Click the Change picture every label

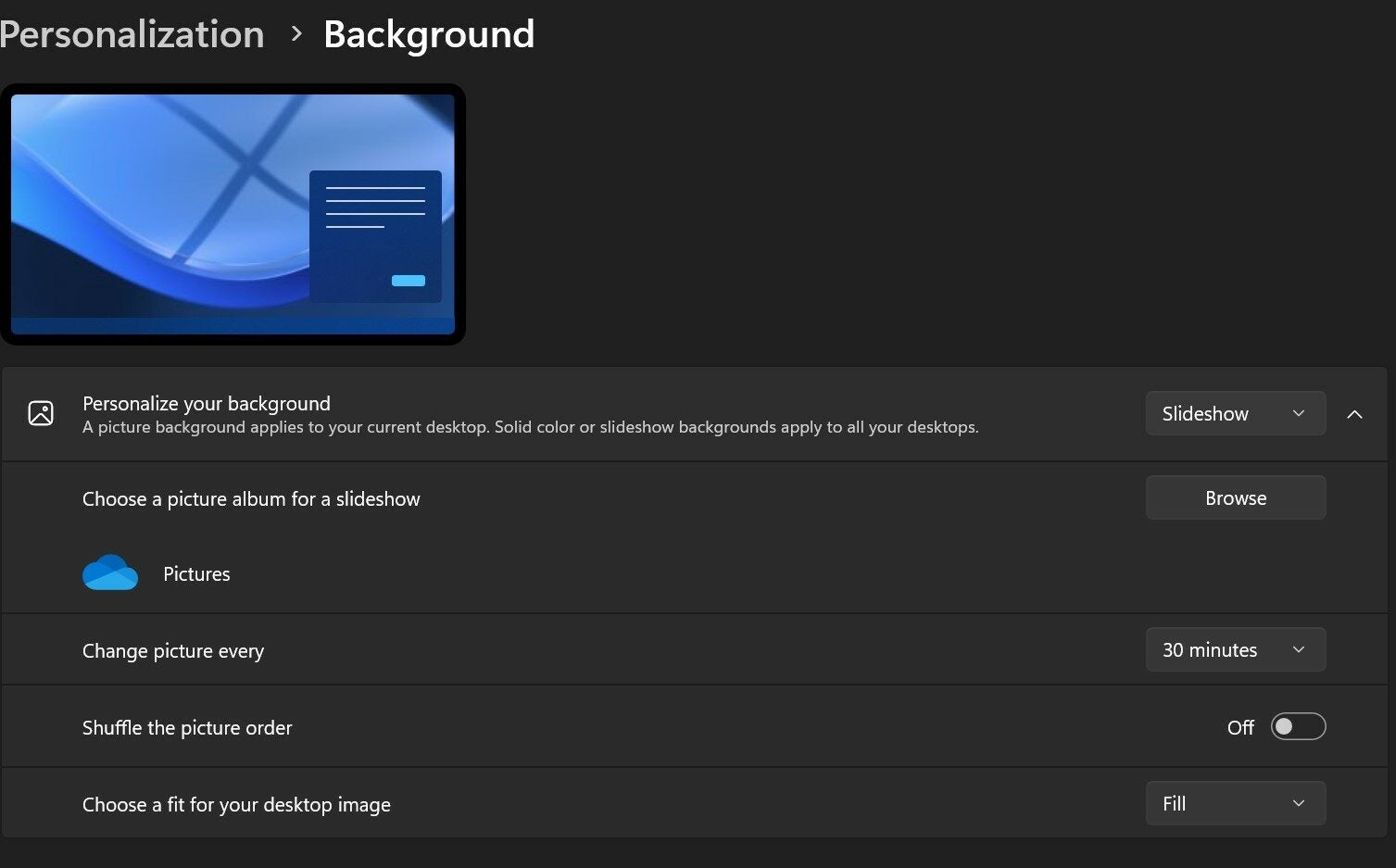(x=173, y=651)
